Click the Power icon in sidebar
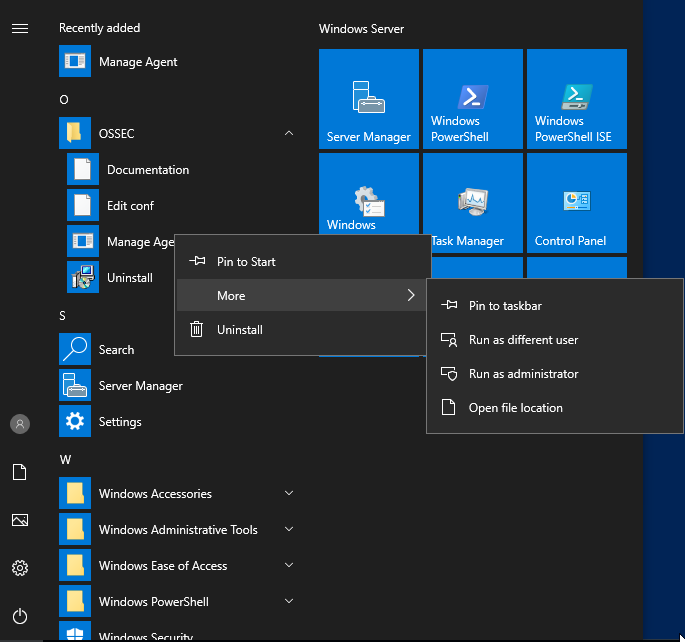This screenshot has height=642, width=685. pos(19,616)
